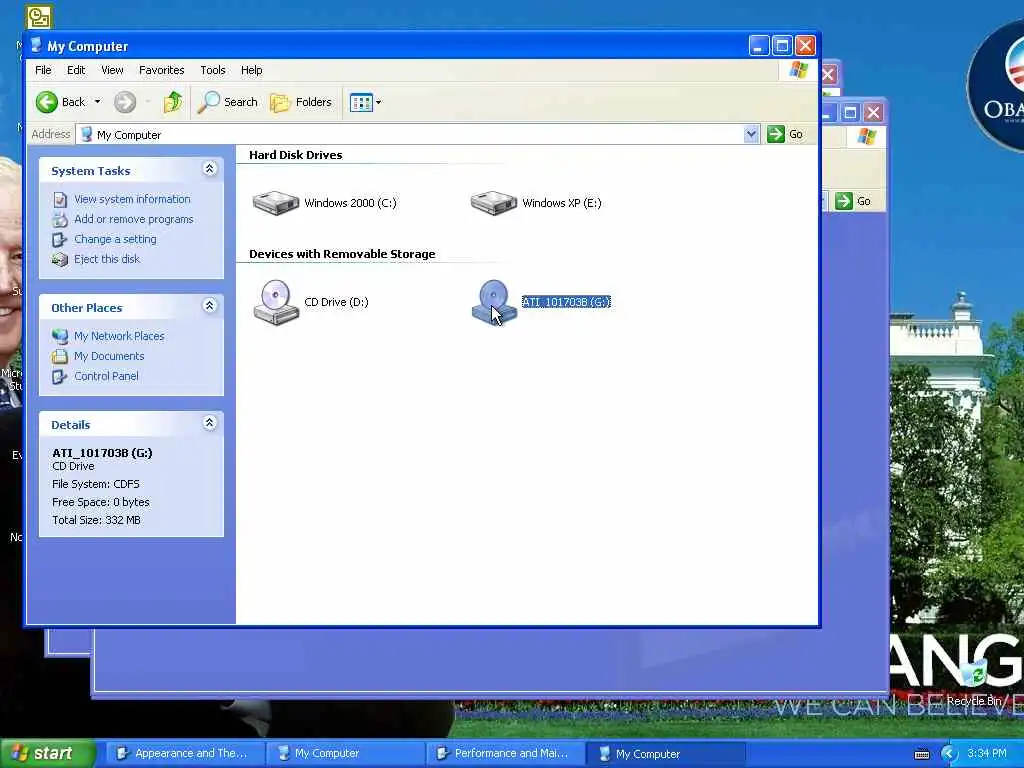Open the File menu
The image size is (1024, 768).
point(43,70)
